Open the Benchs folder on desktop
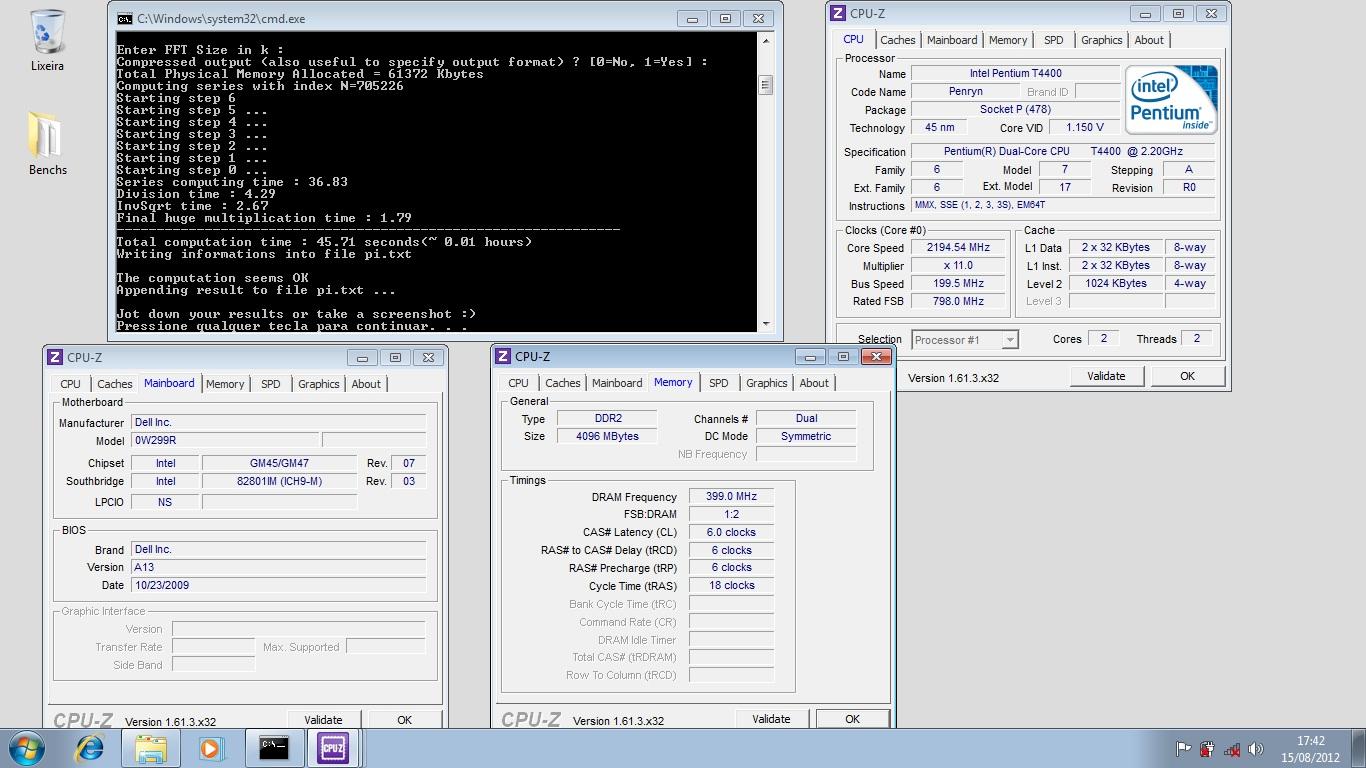This screenshot has height=768, width=1366. pos(47,143)
